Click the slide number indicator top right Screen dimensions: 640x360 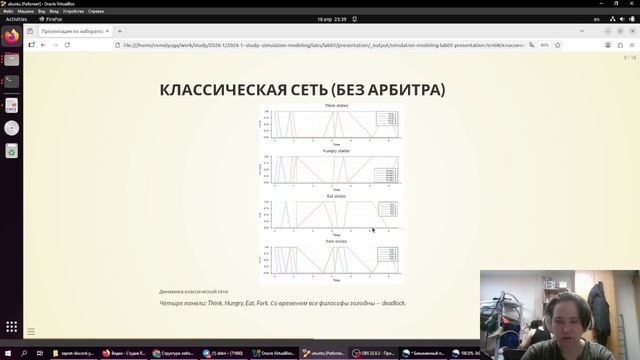[630, 58]
